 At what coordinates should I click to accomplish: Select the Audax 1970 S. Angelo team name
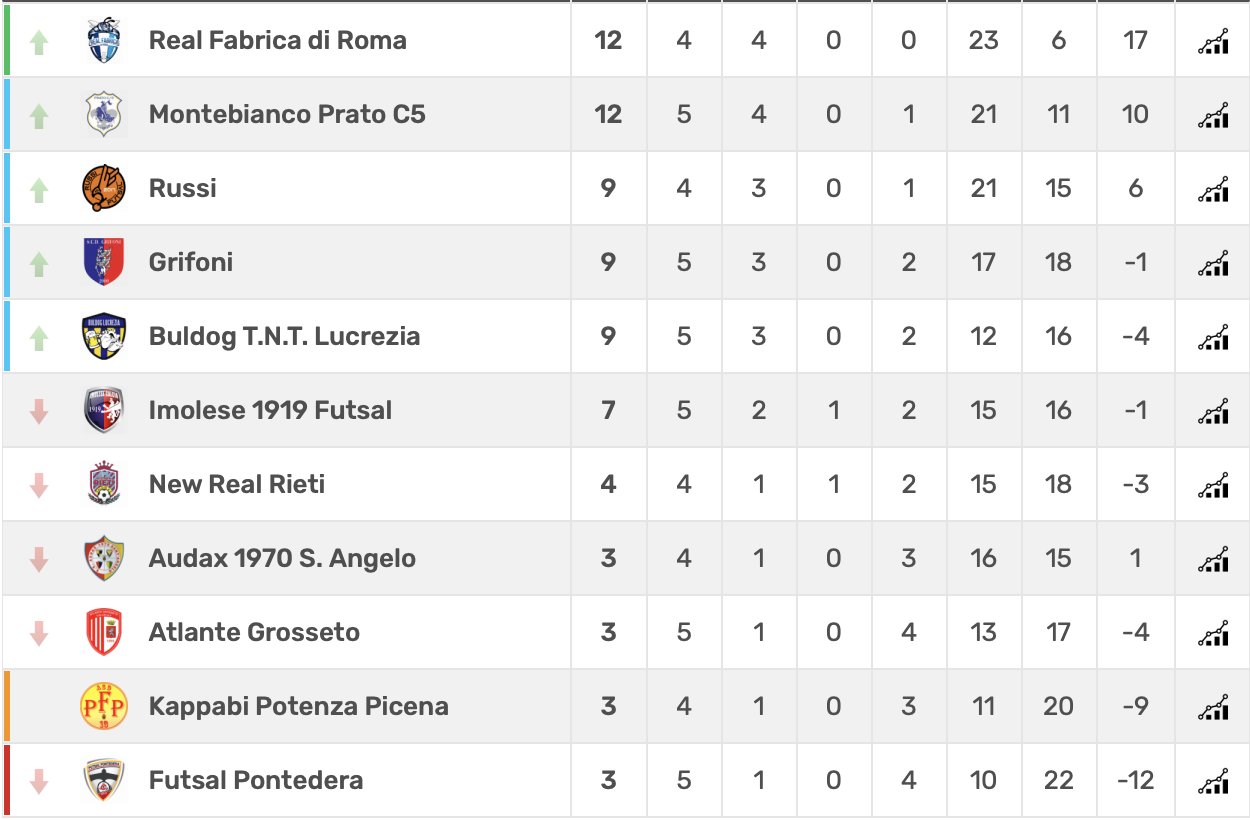(282, 558)
